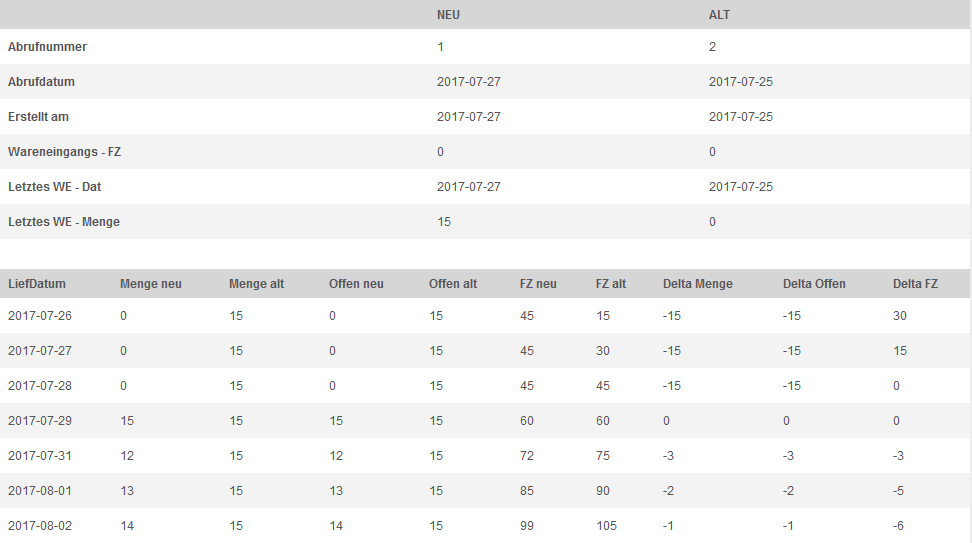The image size is (972, 543).
Task: Select the Letztes WE - Menge label
Action: (64, 222)
